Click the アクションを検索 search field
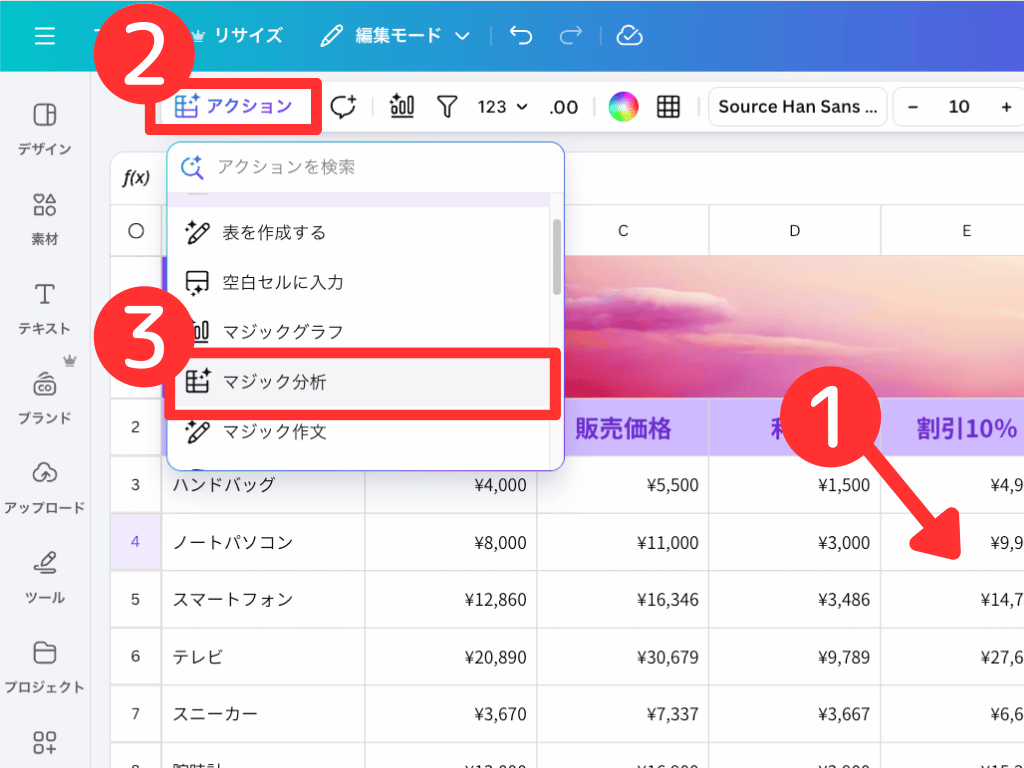The width and height of the screenshot is (1024, 768). click(x=380, y=167)
